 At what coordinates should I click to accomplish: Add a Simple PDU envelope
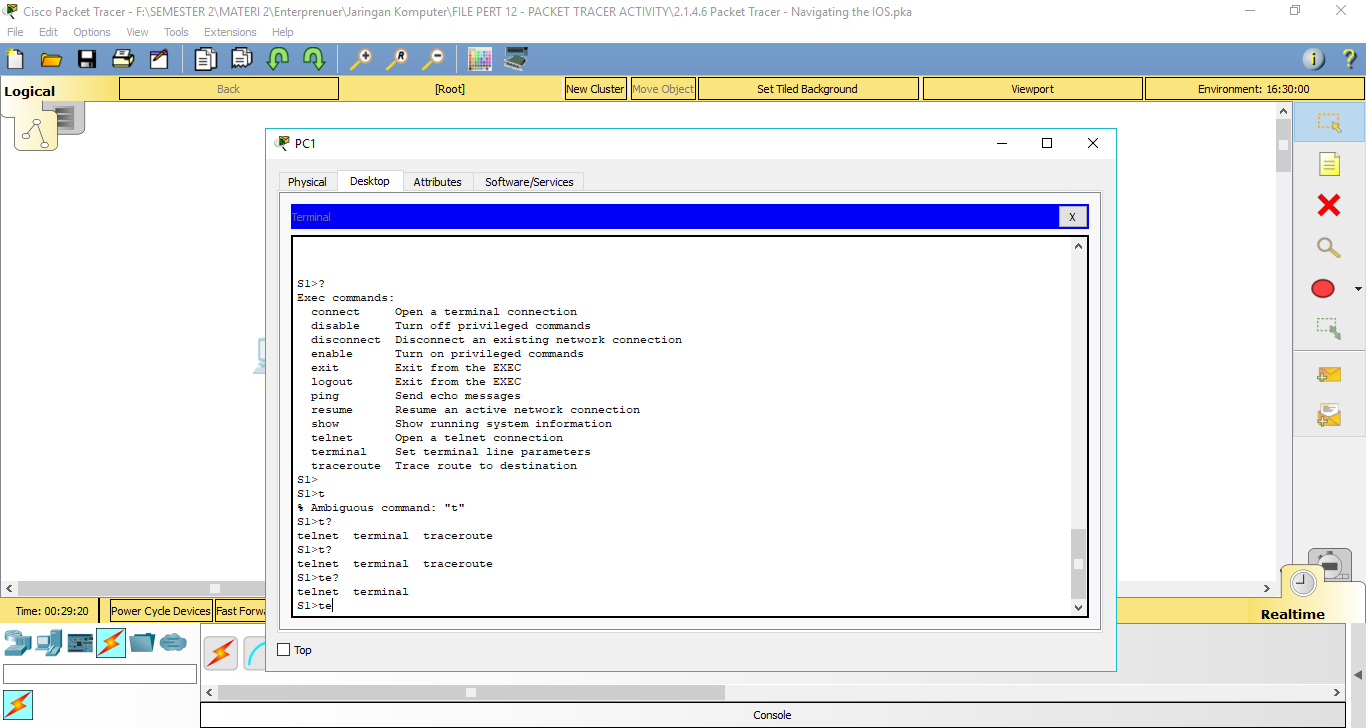[1329, 375]
